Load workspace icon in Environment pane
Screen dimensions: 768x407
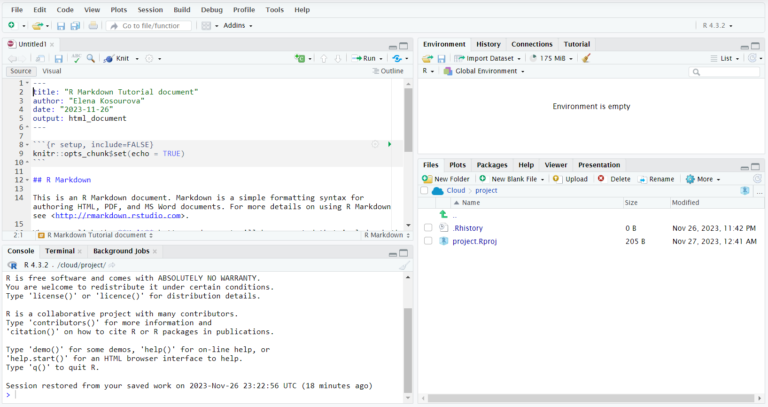click(x=428, y=58)
